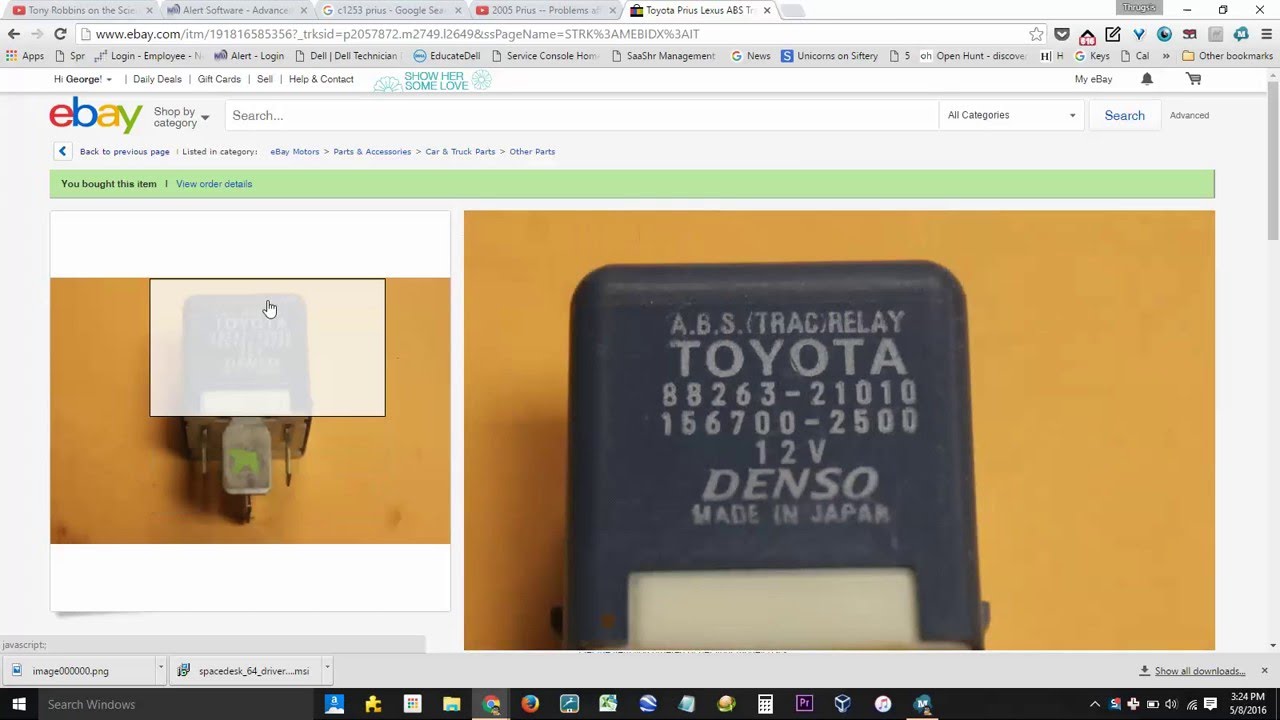Click the Search button
Viewport: 1280px width, 720px height.
tap(1124, 115)
